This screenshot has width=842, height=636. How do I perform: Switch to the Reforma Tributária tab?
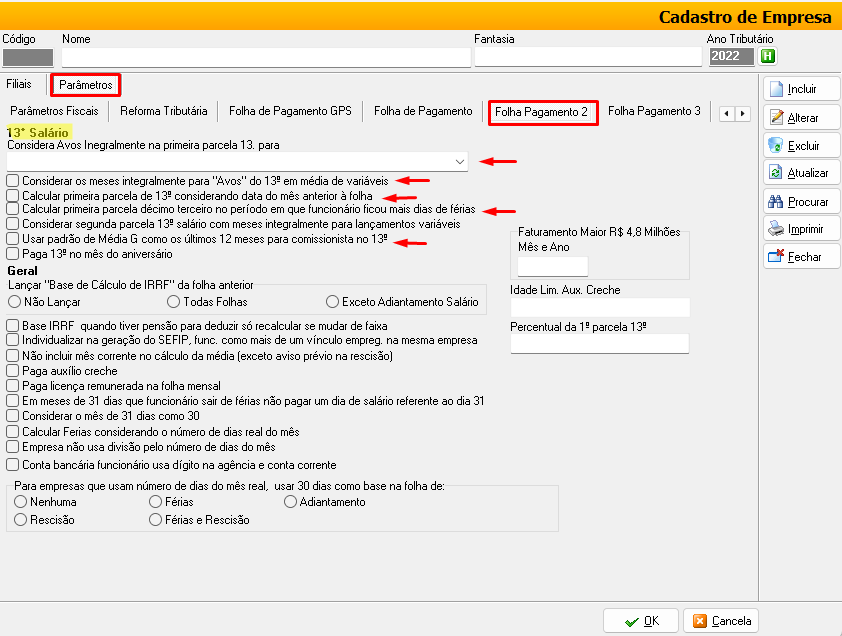(164, 111)
